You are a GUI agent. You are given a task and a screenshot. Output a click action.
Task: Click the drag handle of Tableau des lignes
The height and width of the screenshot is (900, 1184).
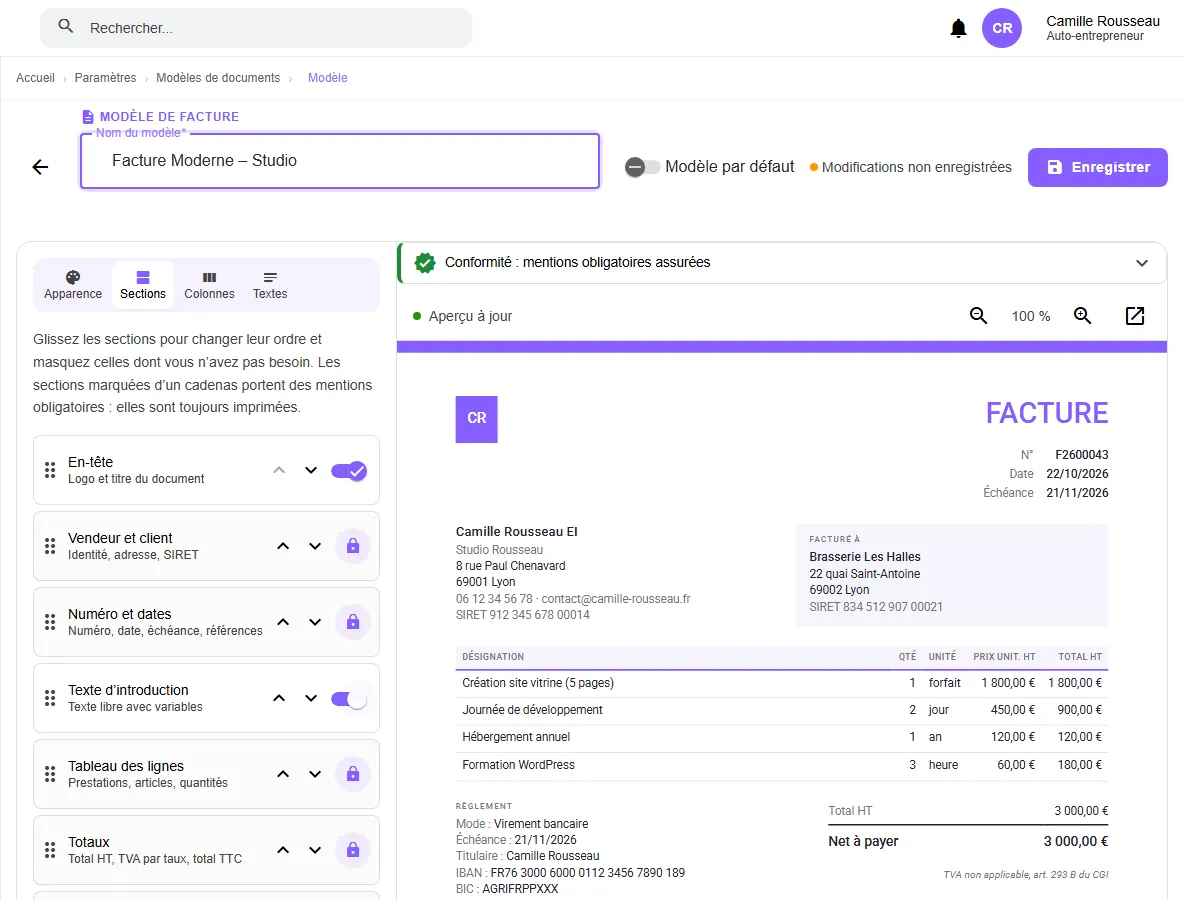pos(50,774)
